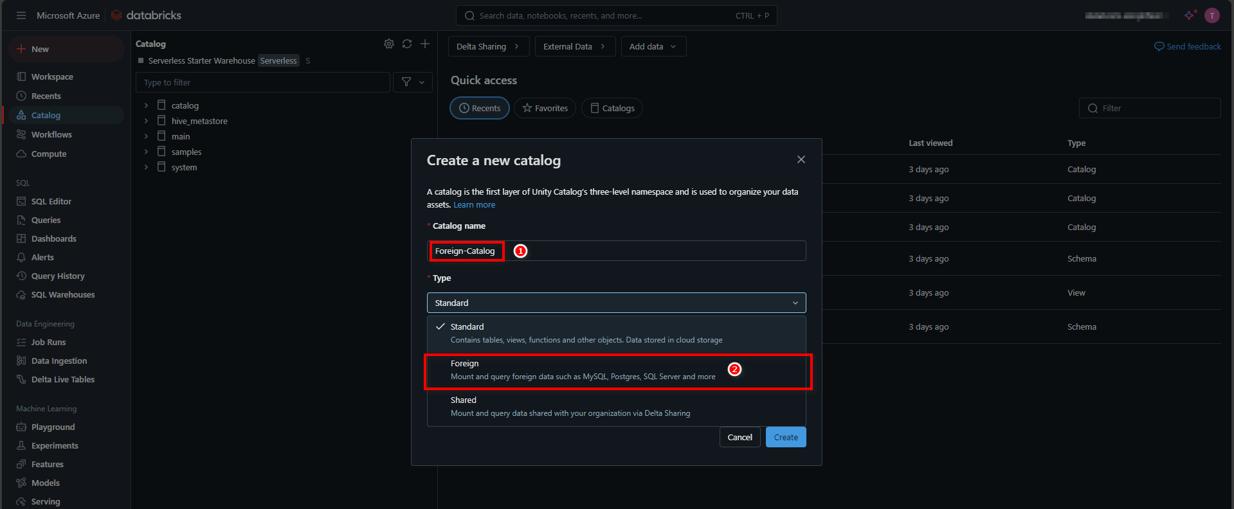1234x509 pixels.
Task: Open the Add data dropdown
Action: click(x=653, y=47)
